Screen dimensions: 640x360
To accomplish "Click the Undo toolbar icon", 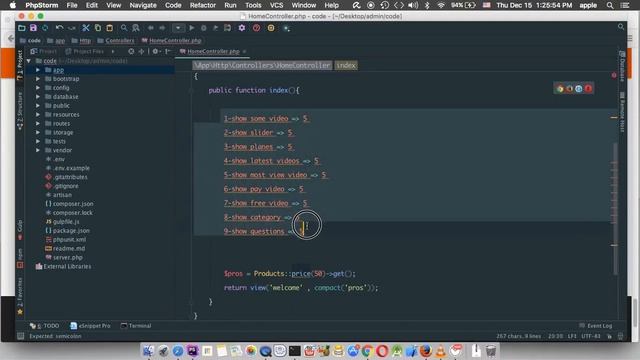I will tap(60, 28).
